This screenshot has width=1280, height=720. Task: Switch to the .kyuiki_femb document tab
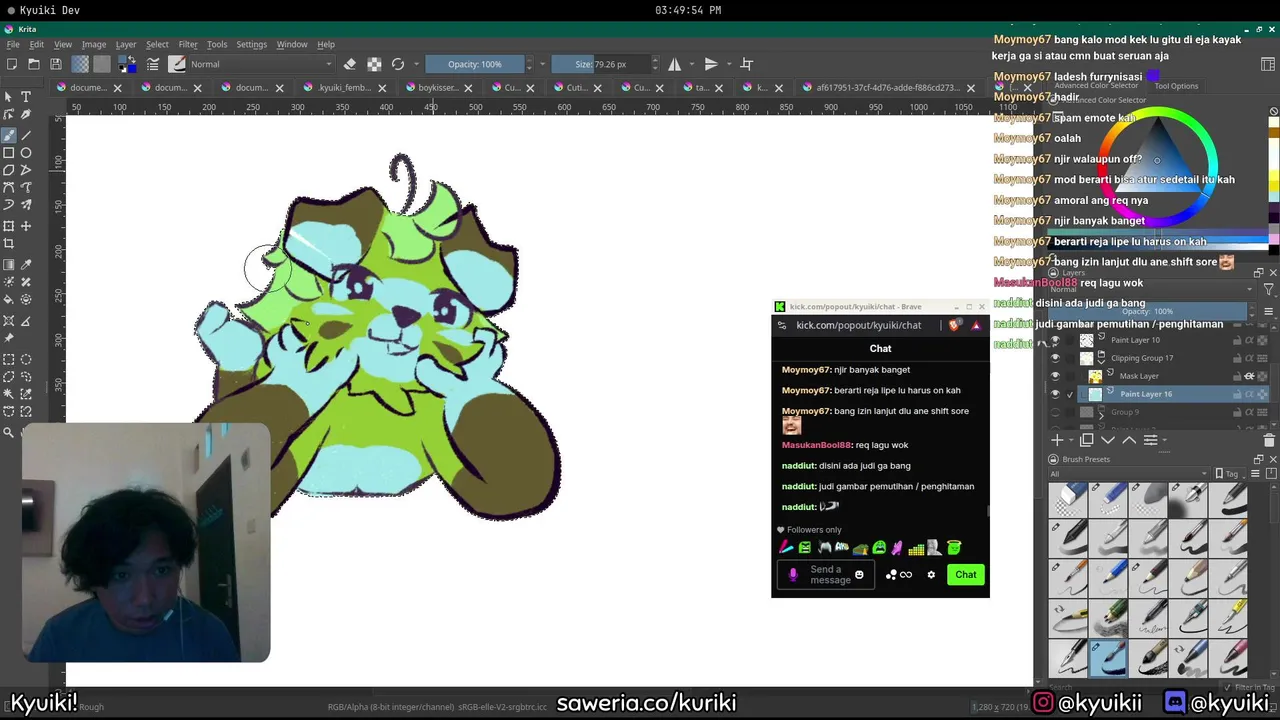click(x=344, y=87)
